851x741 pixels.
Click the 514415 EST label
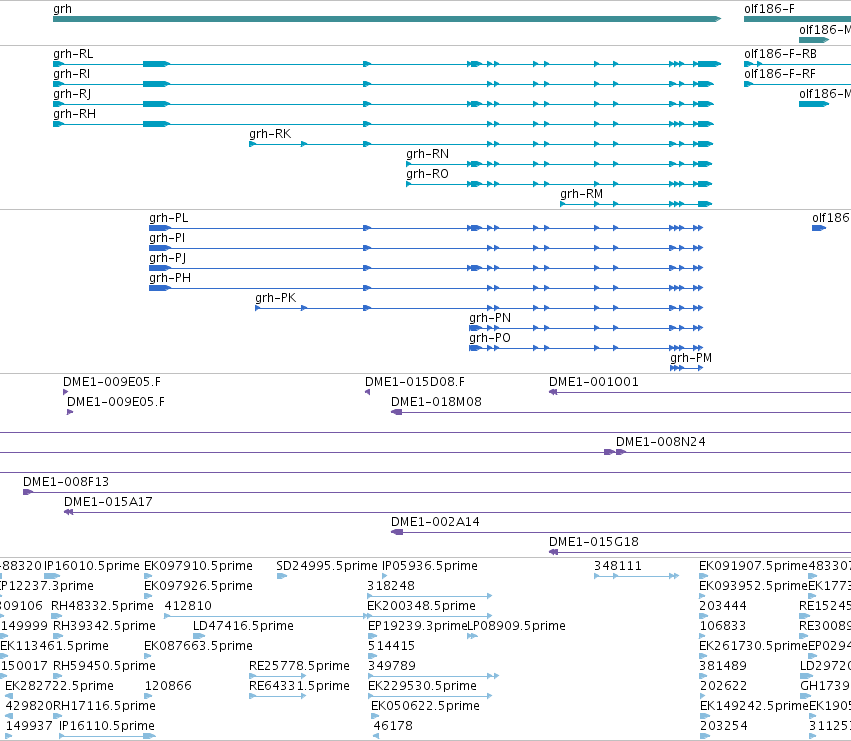click(391, 647)
